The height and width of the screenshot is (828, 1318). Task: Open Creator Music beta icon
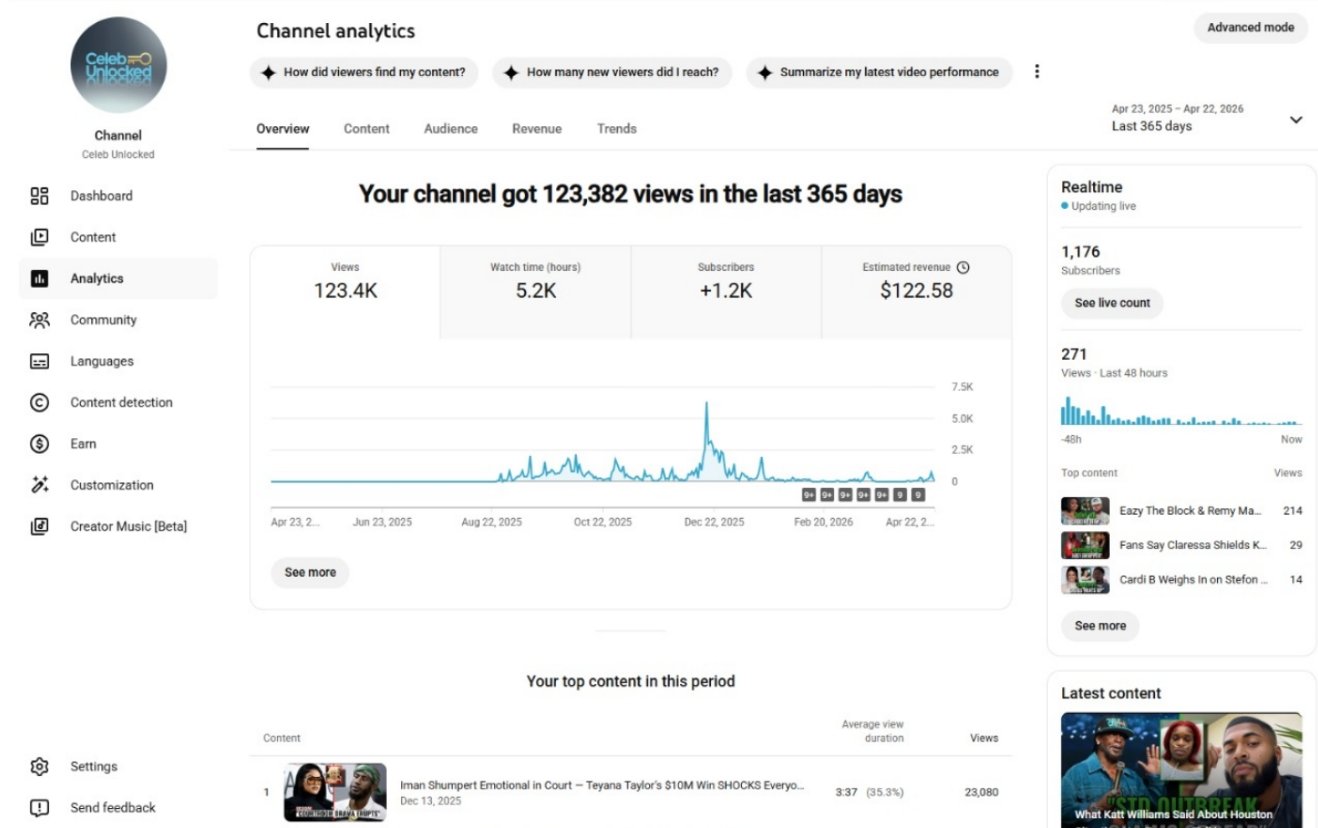tap(39, 526)
